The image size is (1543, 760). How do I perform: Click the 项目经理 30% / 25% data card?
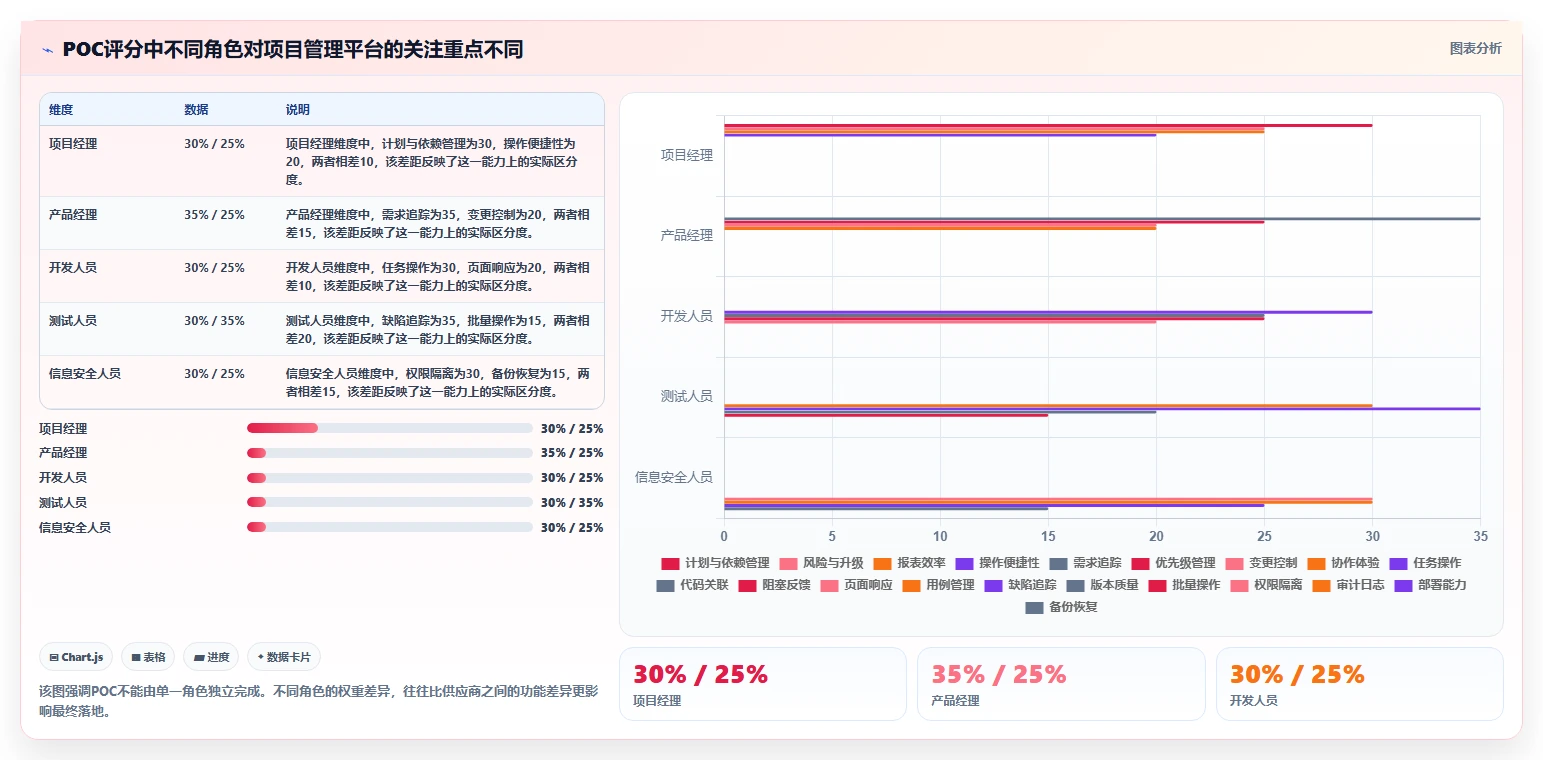click(x=763, y=684)
